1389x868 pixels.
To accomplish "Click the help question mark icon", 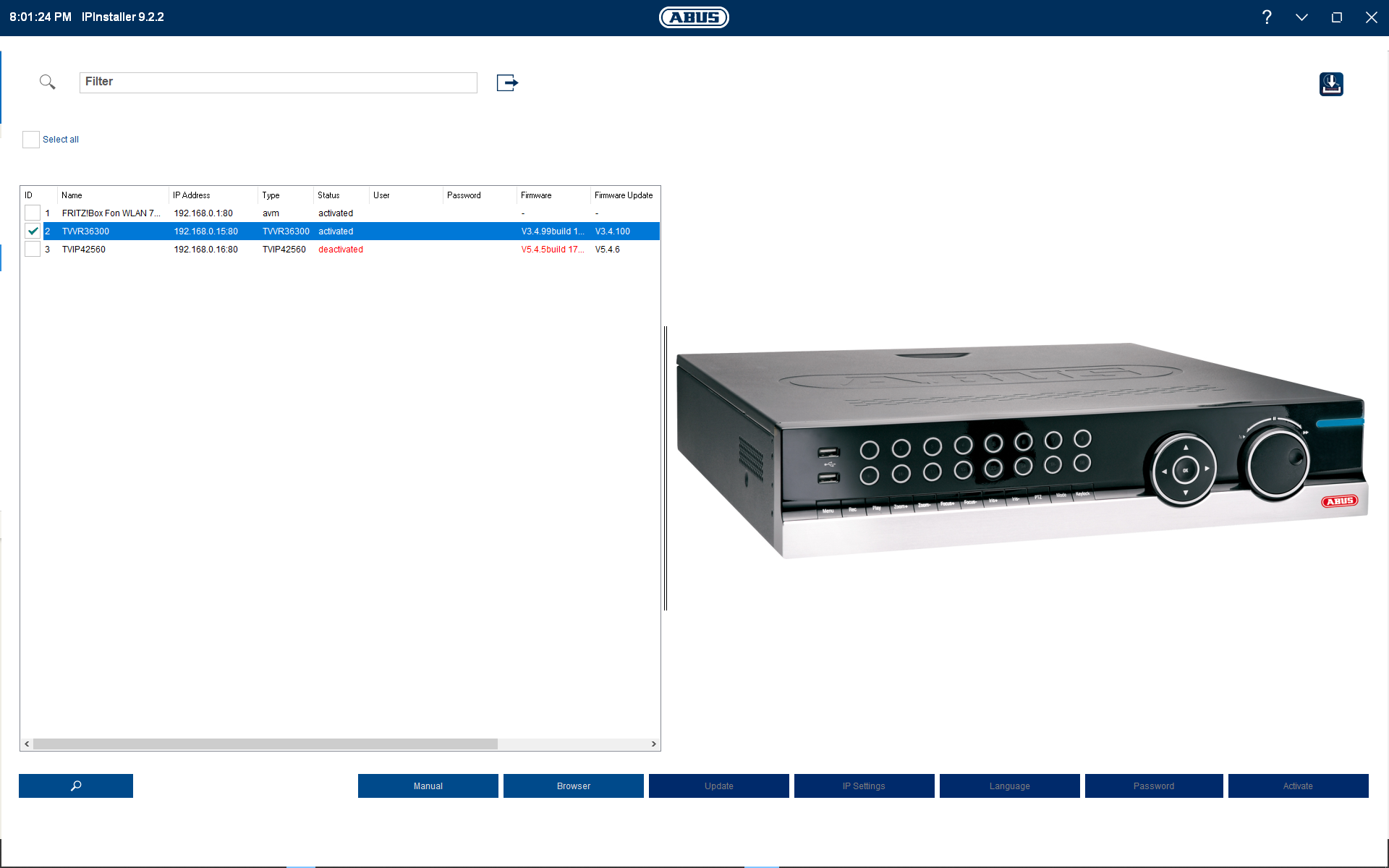I will click(1267, 17).
